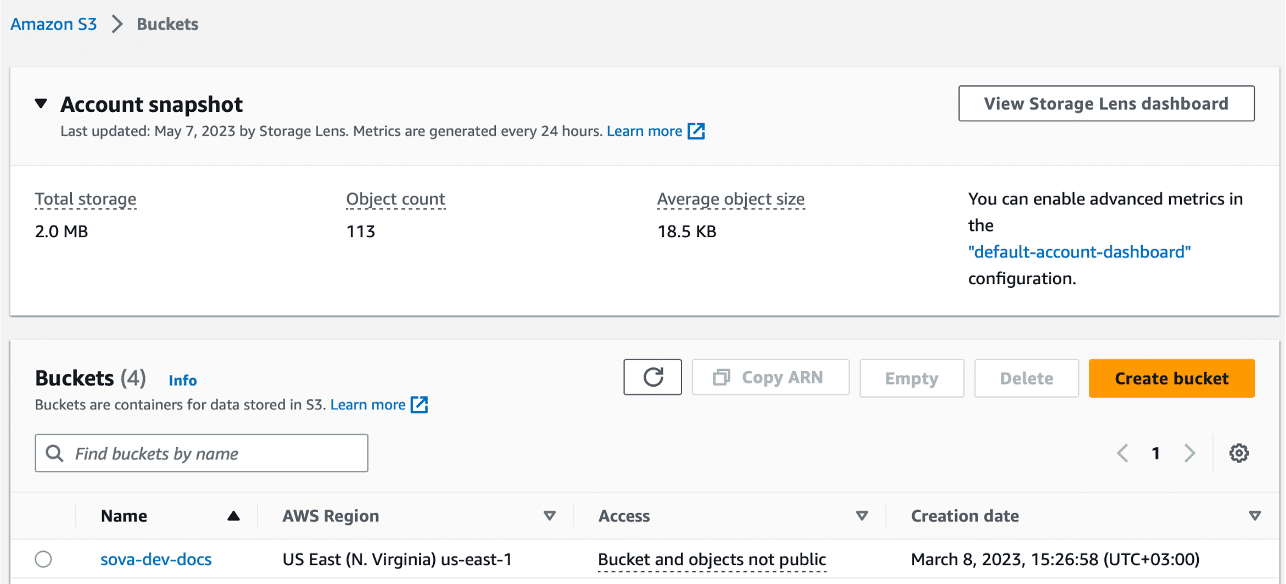Click external link icon beside Buckets Learn more
This screenshot has width=1286, height=584.
(x=420, y=405)
